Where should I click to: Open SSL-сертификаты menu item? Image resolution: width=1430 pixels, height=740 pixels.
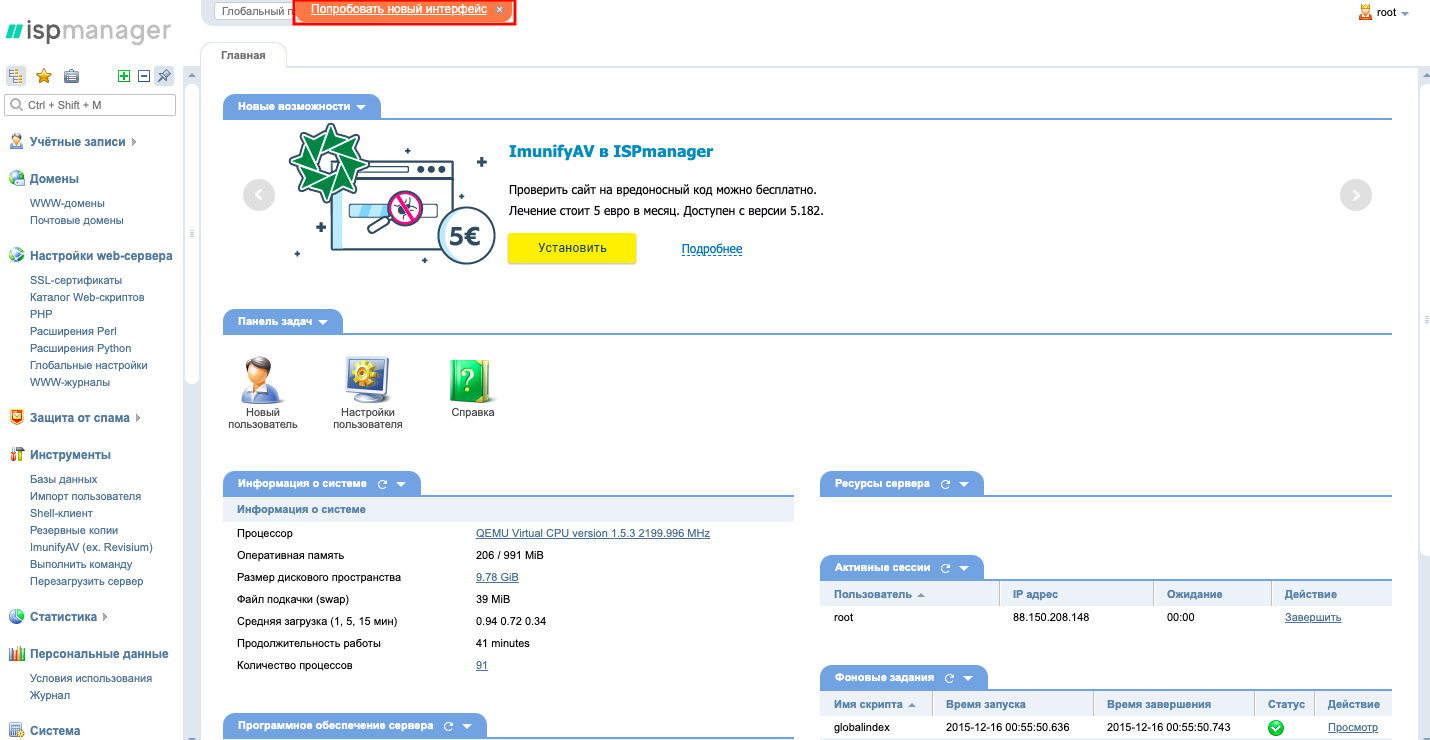(76, 280)
